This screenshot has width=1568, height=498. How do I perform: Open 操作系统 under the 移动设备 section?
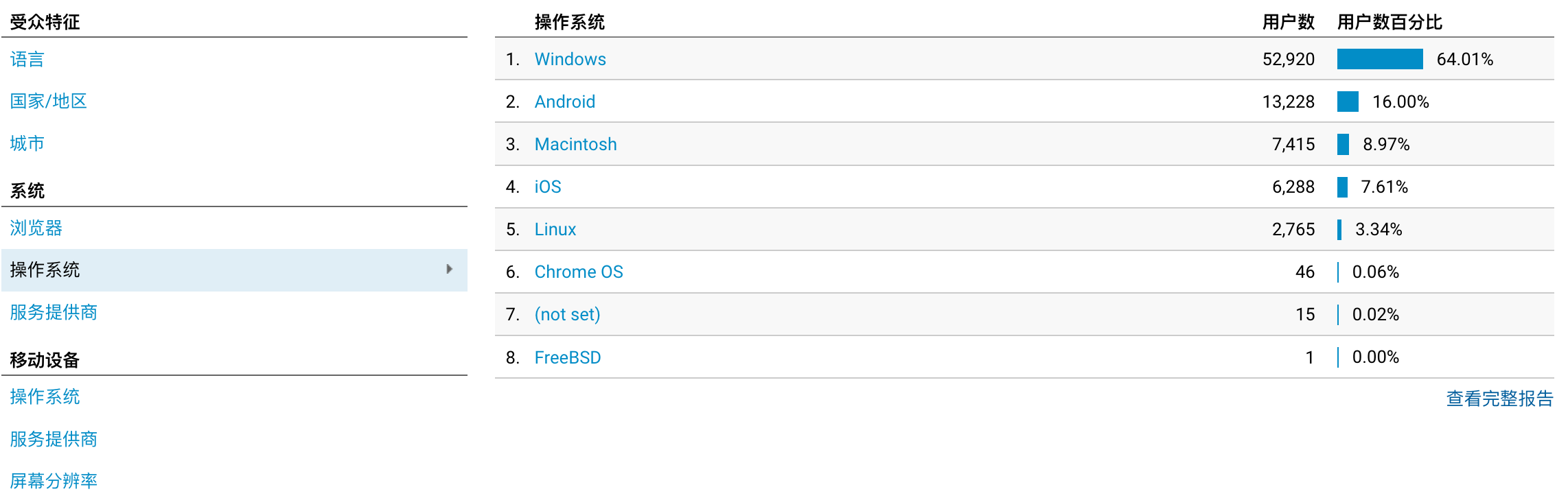pos(45,397)
